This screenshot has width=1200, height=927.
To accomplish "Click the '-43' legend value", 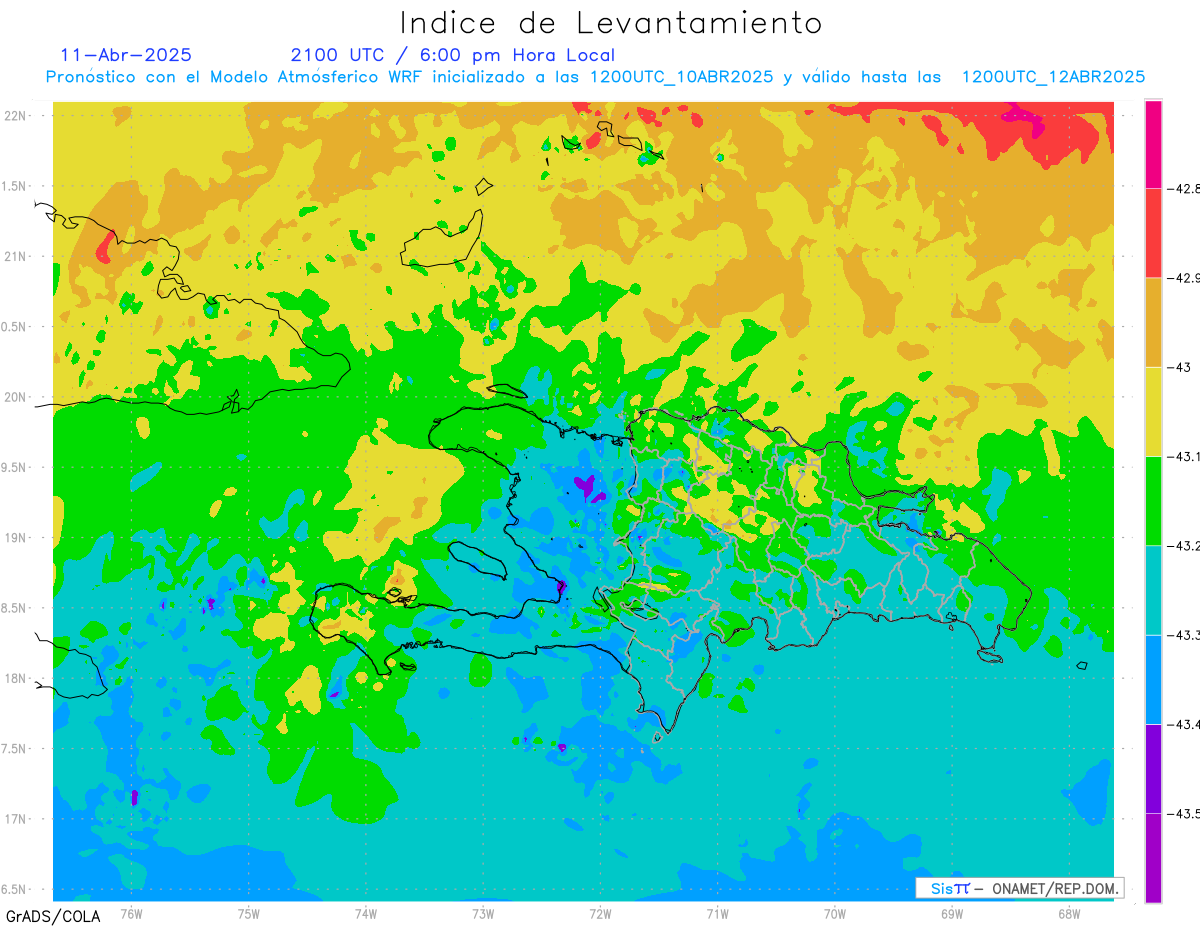I will click(1180, 367).
